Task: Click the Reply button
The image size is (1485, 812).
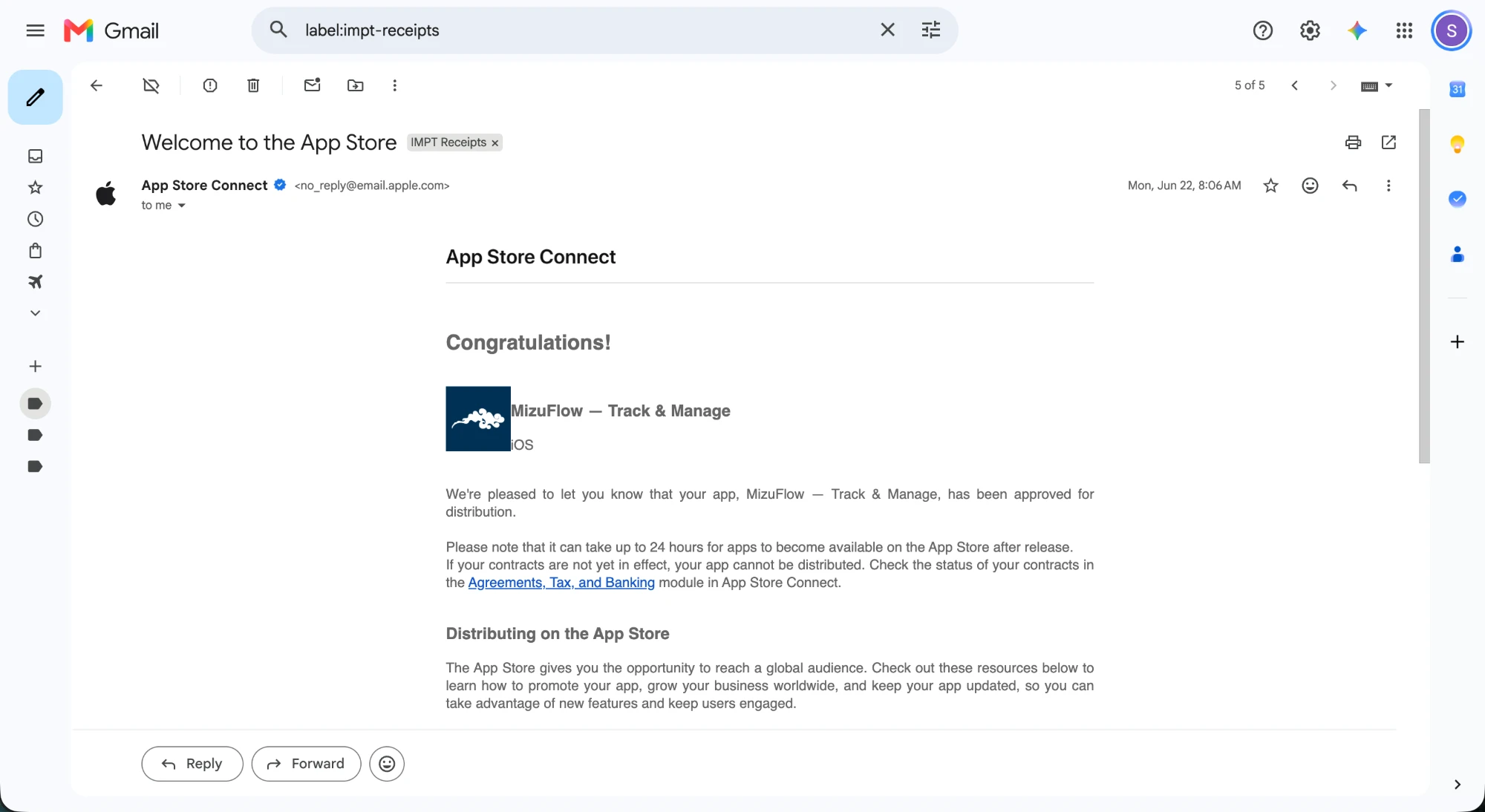Action: [x=192, y=764]
